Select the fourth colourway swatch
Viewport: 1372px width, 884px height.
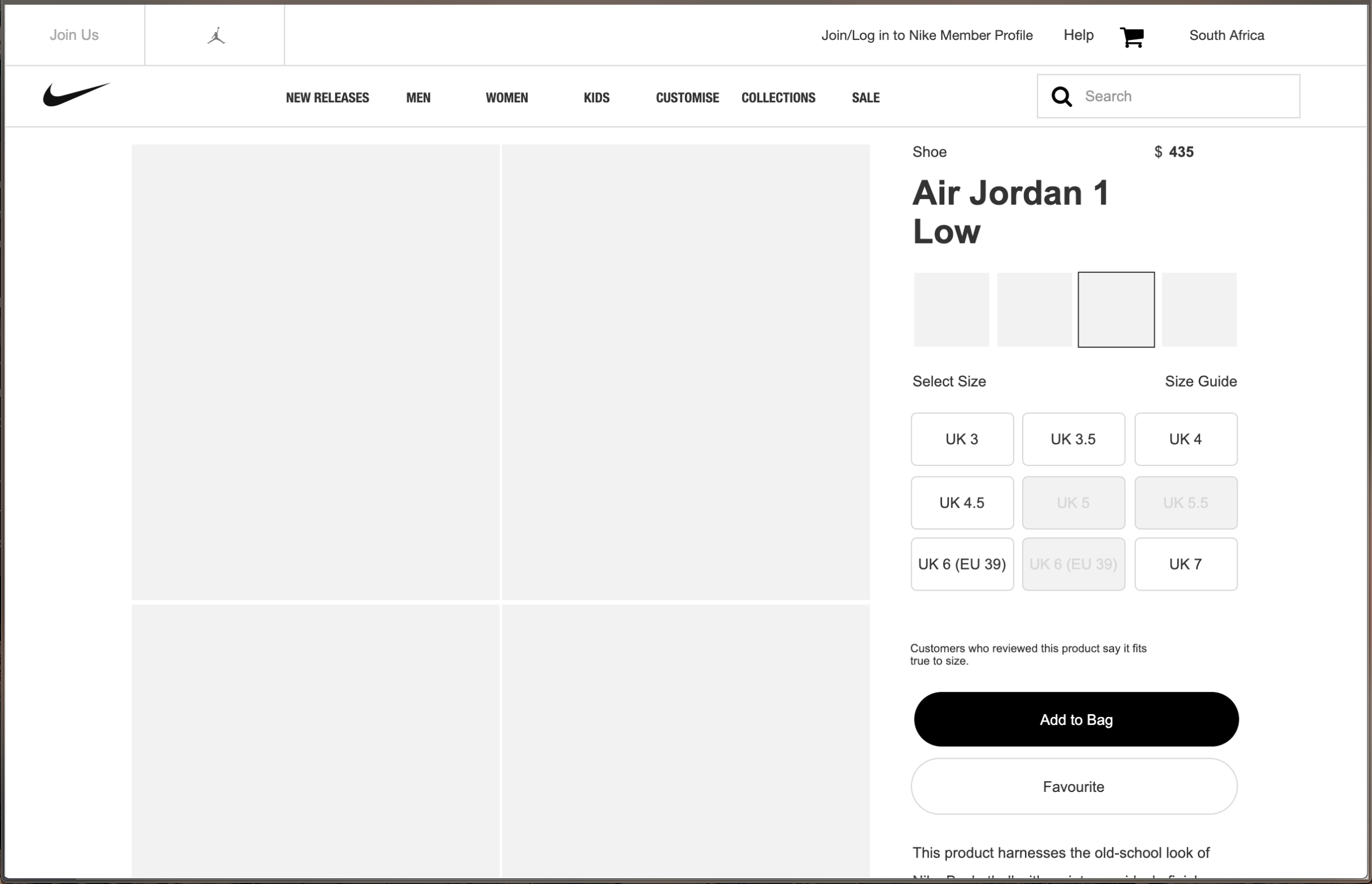tap(1199, 309)
